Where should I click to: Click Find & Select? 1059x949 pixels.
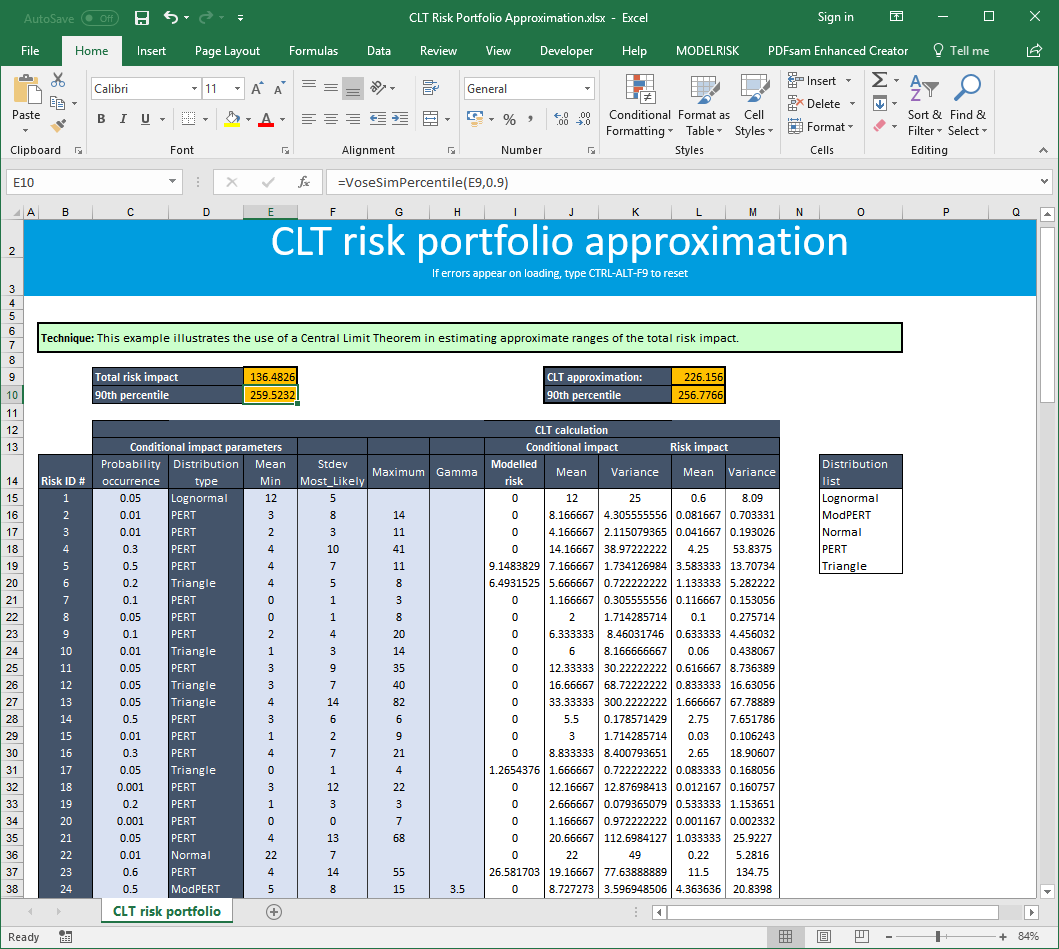pyautogui.click(x=967, y=105)
